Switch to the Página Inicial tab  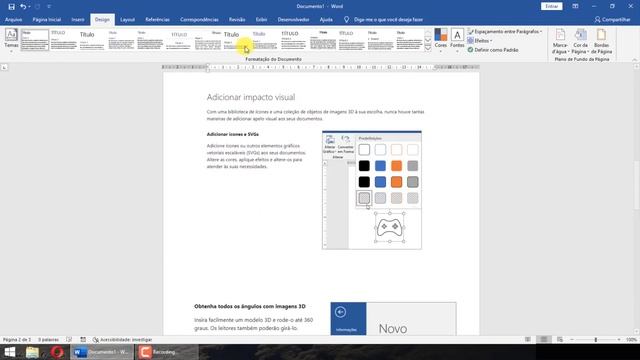click(x=47, y=20)
